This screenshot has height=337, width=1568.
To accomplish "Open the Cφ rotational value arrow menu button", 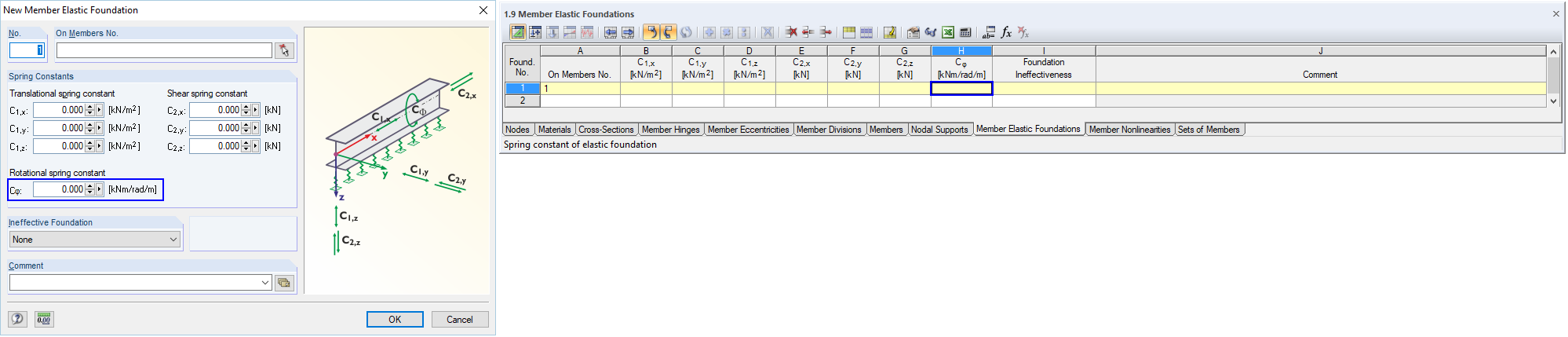I will tap(99, 189).
